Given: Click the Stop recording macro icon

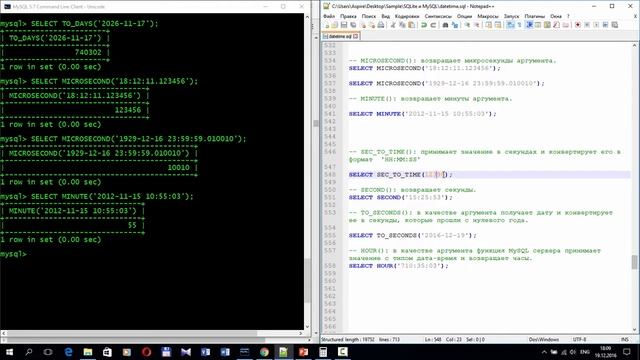Looking at the screenshot, I should coord(587,25).
